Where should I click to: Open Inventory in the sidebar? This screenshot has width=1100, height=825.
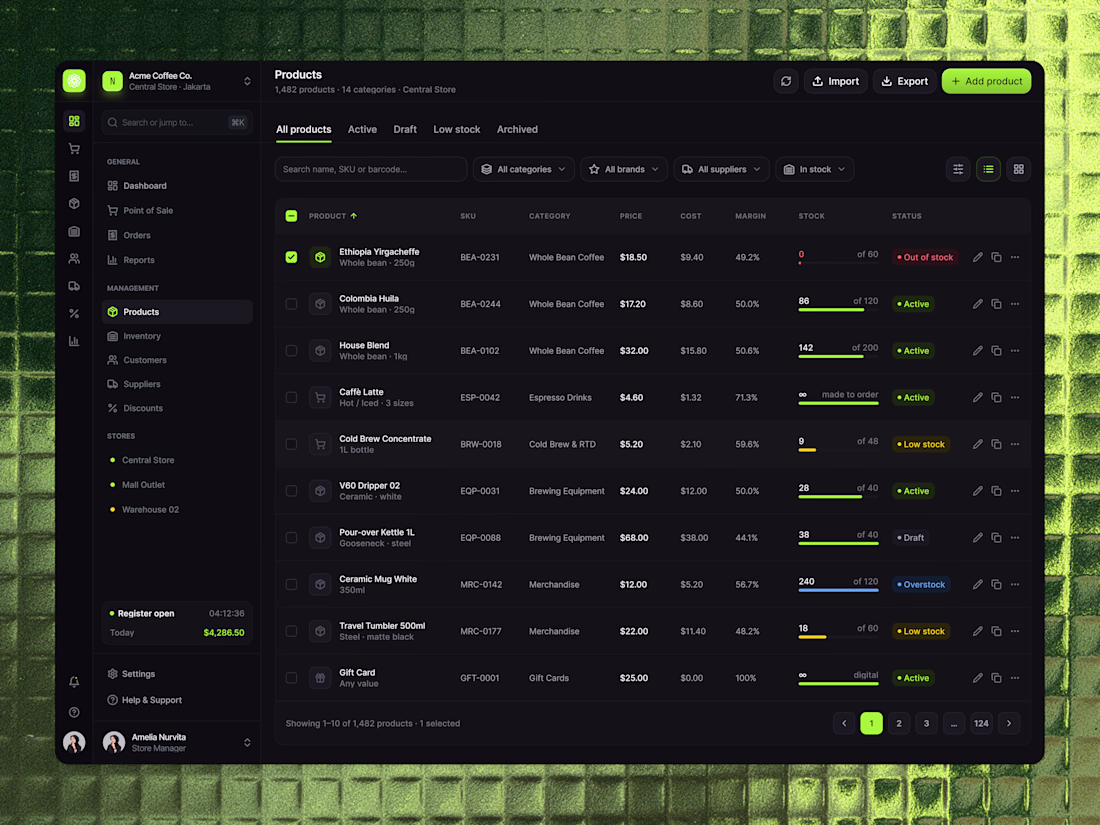click(177, 336)
